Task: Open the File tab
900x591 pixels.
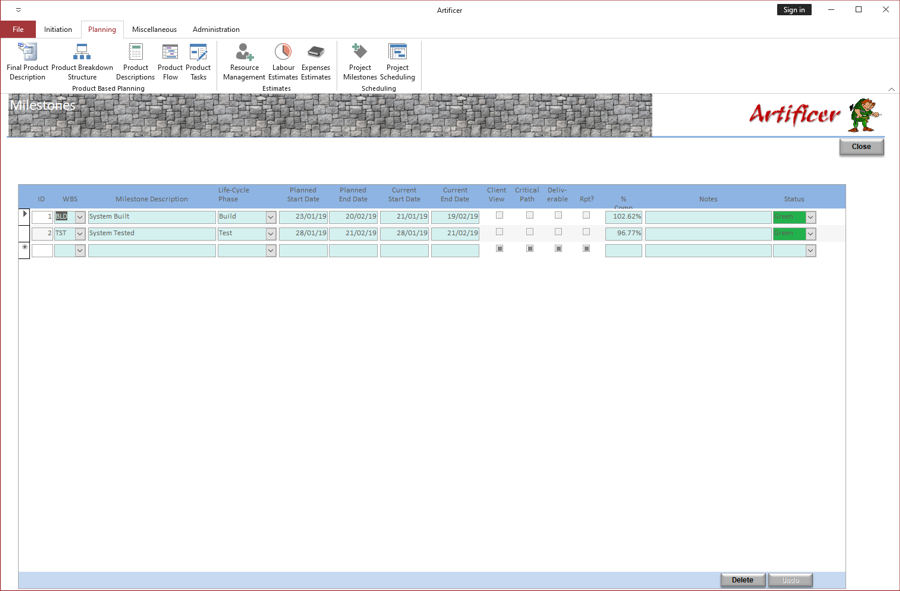Action: pyautogui.click(x=18, y=29)
